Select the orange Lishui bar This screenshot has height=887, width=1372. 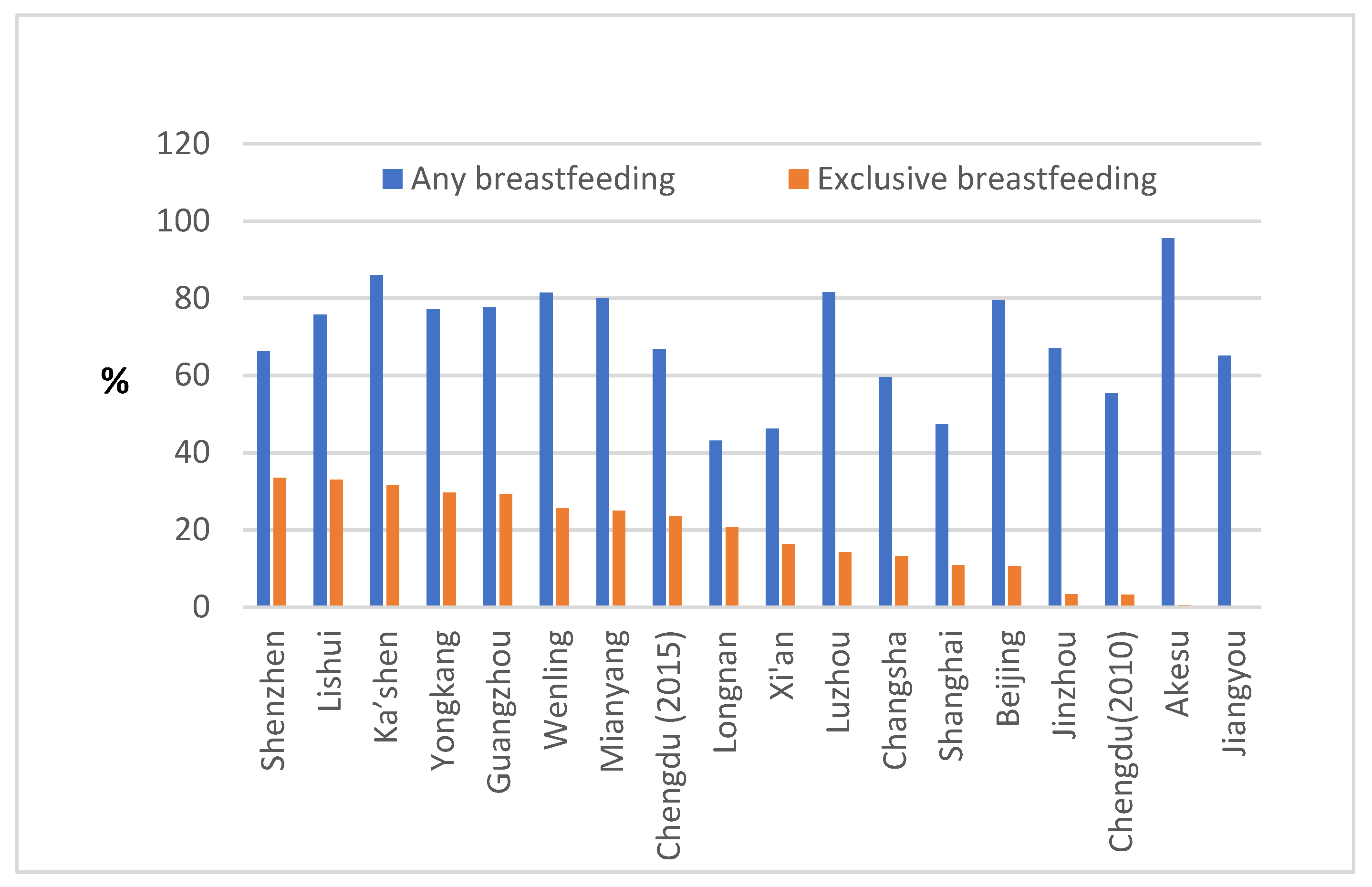tap(336, 542)
